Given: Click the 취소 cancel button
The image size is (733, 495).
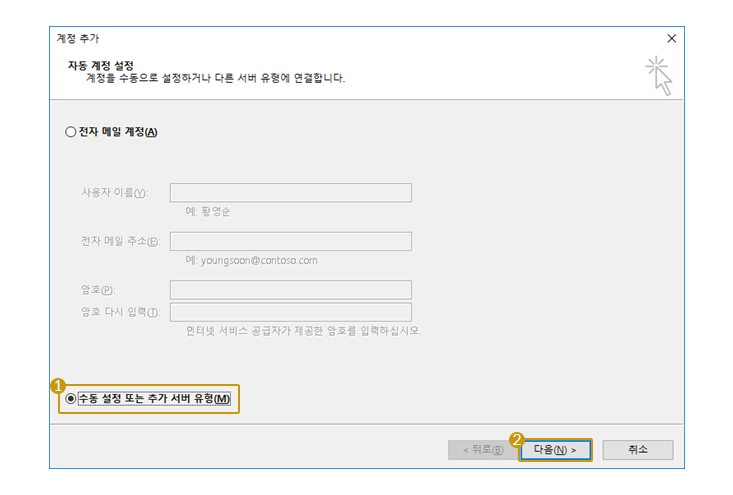Looking at the screenshot, I should pyautogui.click(x=637, y=450).
